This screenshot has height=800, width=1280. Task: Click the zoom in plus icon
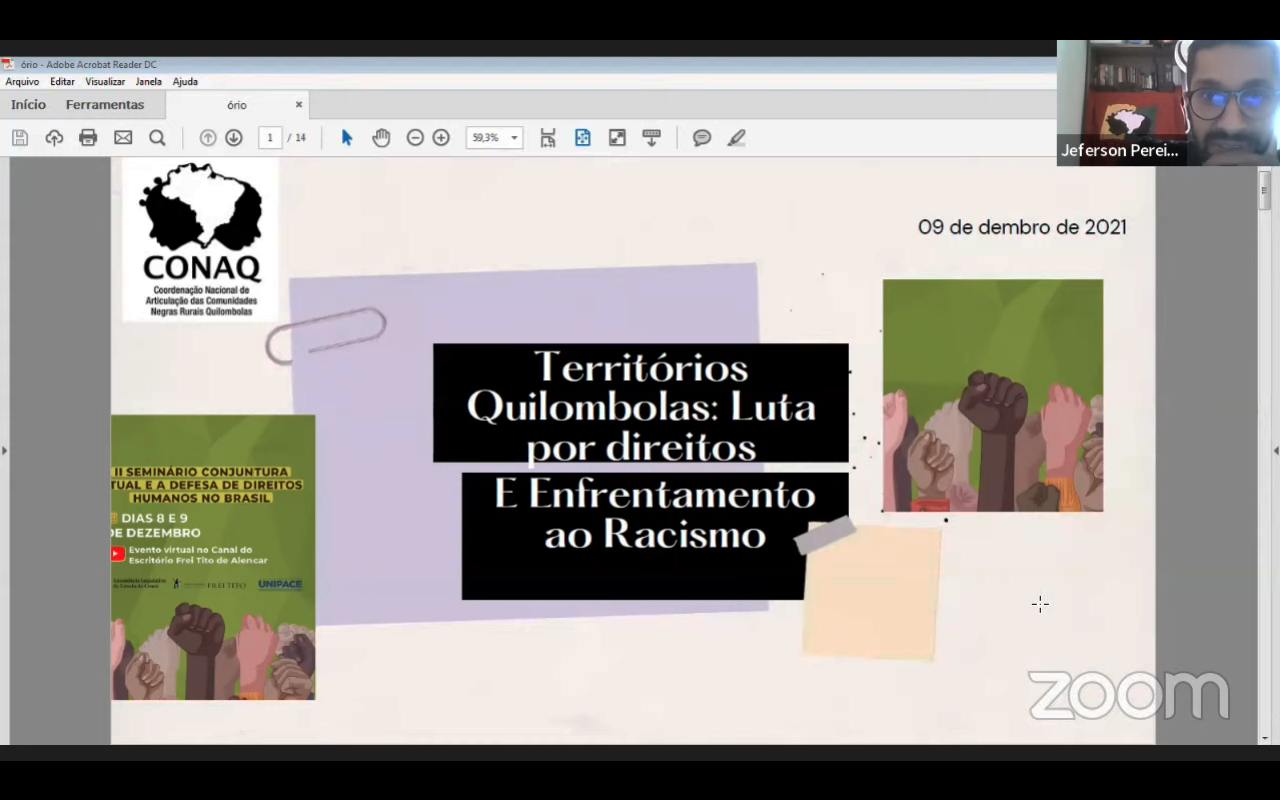(441, 138)
